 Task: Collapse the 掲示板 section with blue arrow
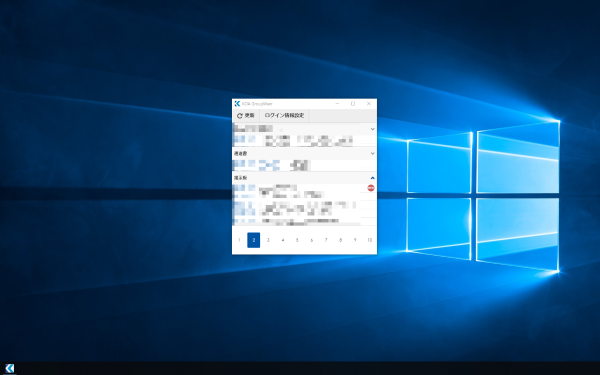click(372, 178)
